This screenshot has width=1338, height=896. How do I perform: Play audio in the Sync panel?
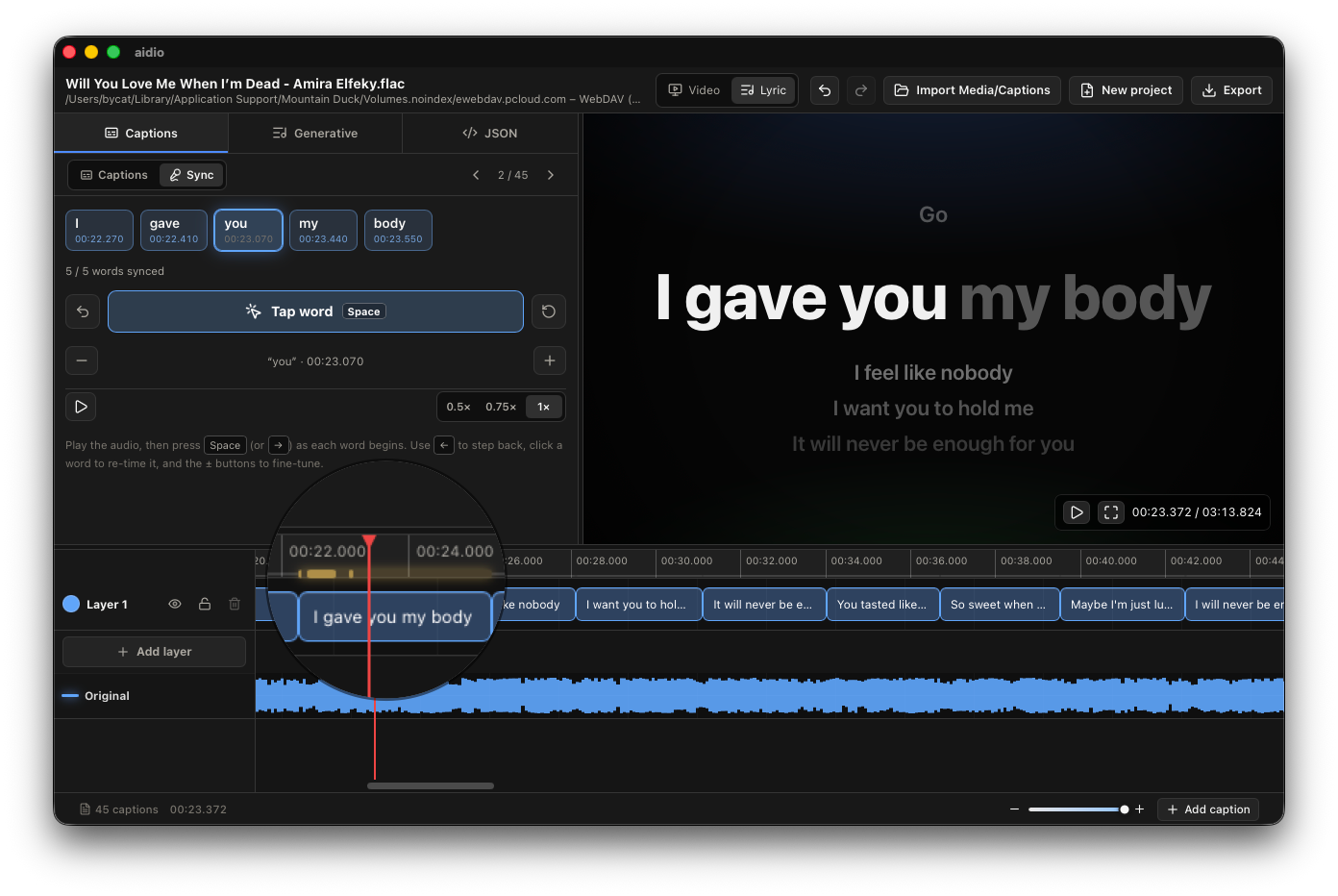click(81, 407)
